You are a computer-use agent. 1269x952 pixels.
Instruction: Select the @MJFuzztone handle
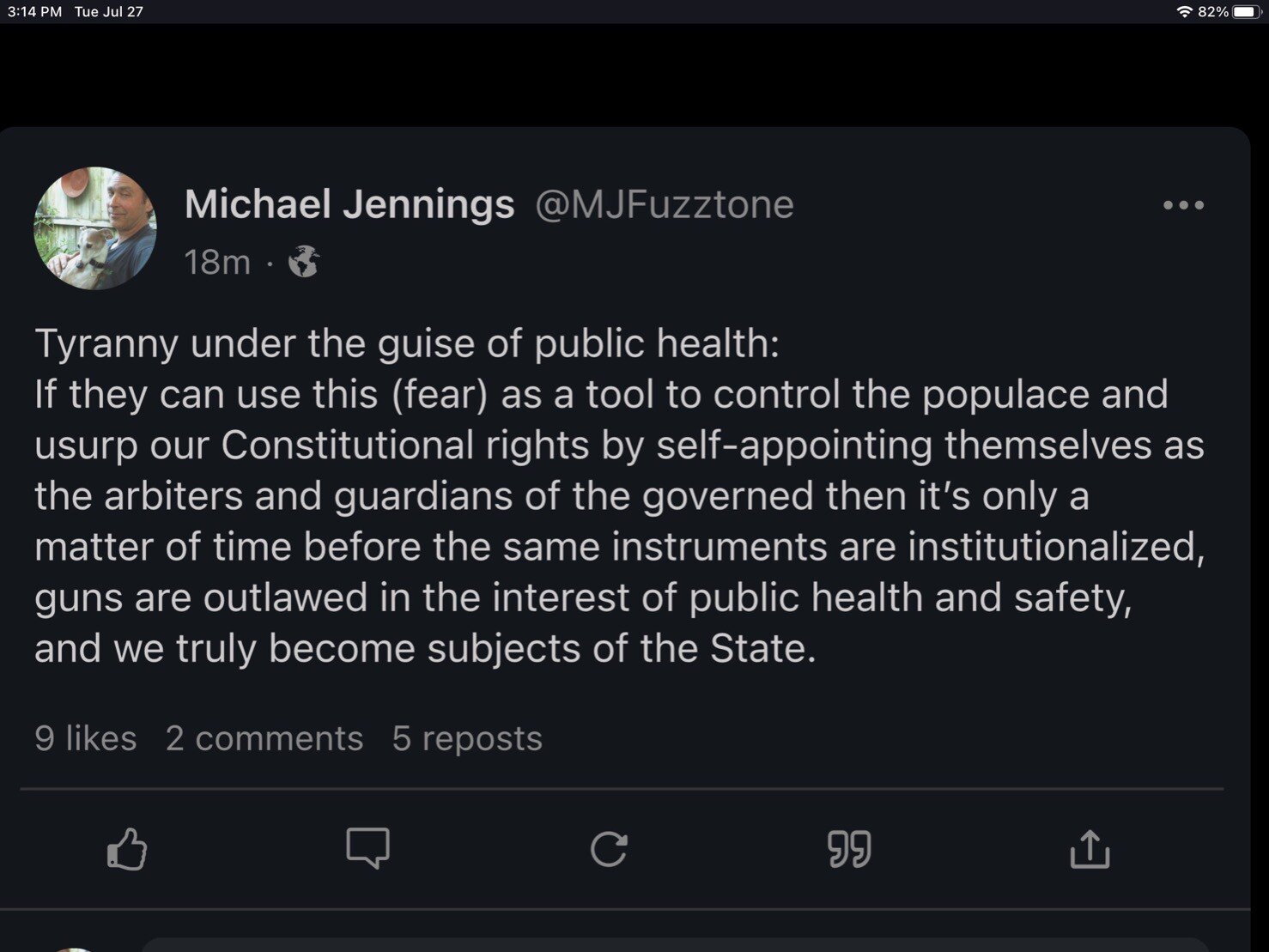[665, 204]
